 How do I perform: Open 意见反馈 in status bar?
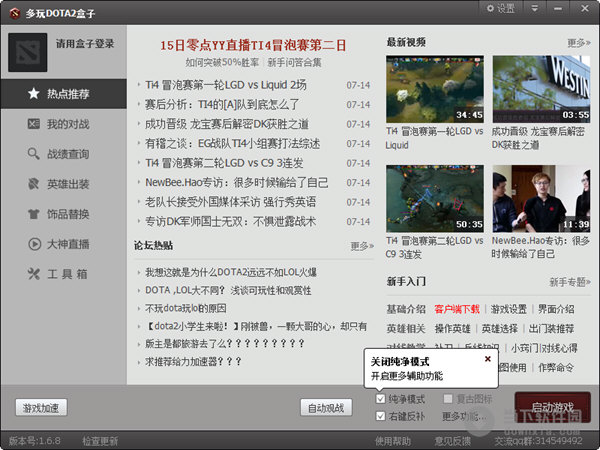tap(453, 441)
